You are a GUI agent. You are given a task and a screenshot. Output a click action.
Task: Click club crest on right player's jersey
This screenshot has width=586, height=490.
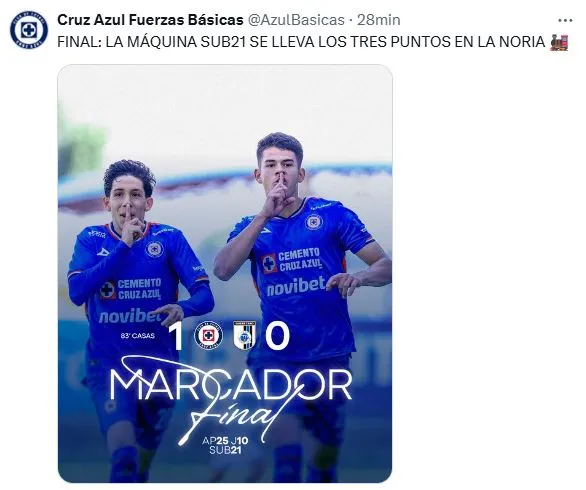pos(313,222)
